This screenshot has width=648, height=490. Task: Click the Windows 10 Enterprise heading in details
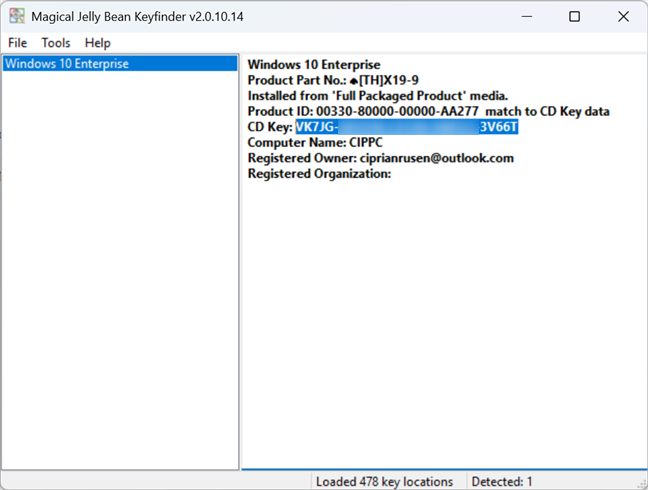pyautogui.click(x=314, y=65)
